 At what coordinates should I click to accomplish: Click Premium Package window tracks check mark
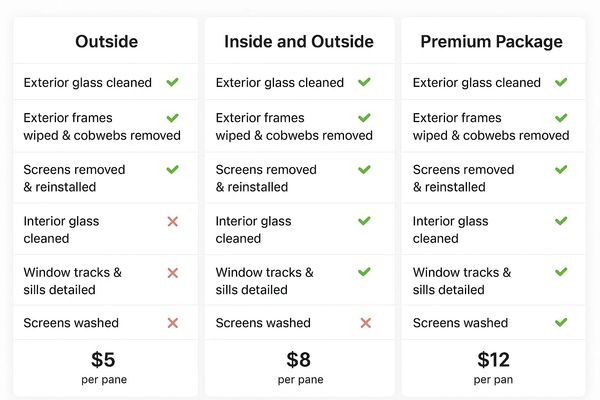click(x=561, y=272)
